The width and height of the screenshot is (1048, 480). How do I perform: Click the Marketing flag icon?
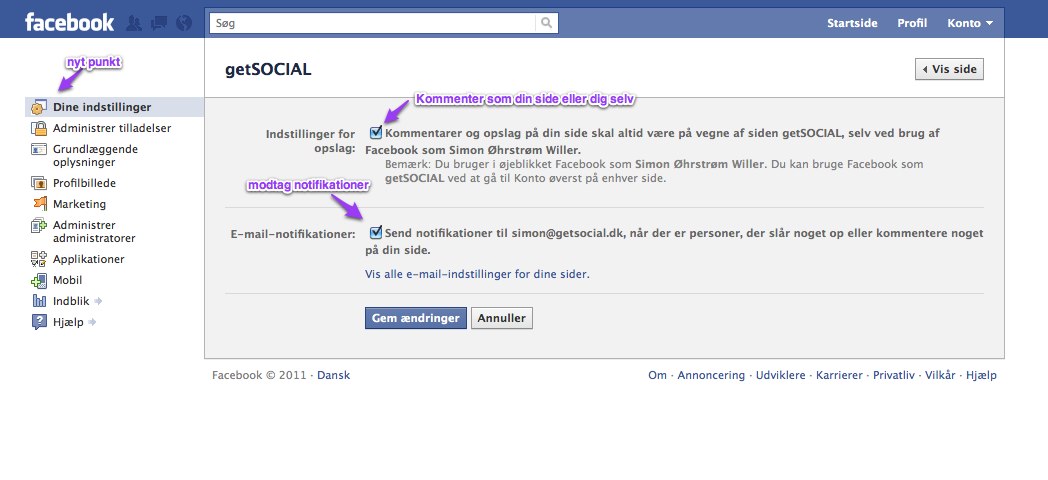click(39, 204)
